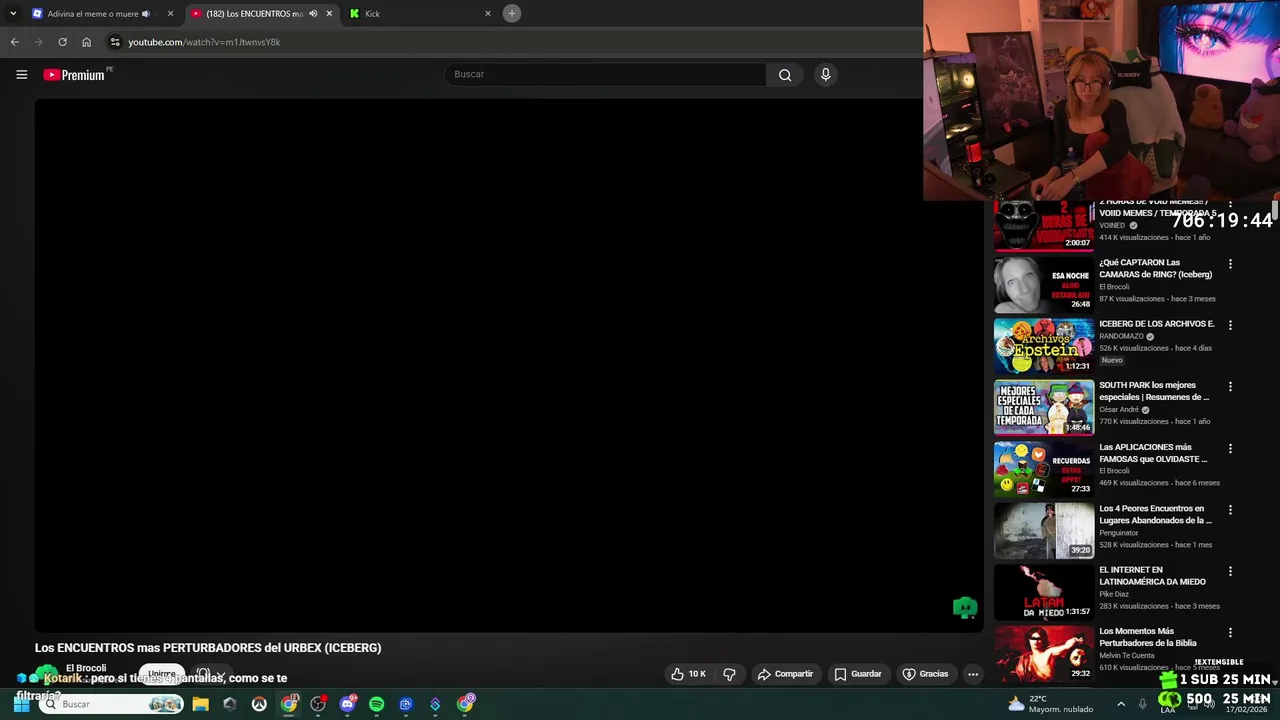Open South Park 'mejores especiales' thumbnail
Viewport: 1280px width, 720px height.
coord(1044,407)
